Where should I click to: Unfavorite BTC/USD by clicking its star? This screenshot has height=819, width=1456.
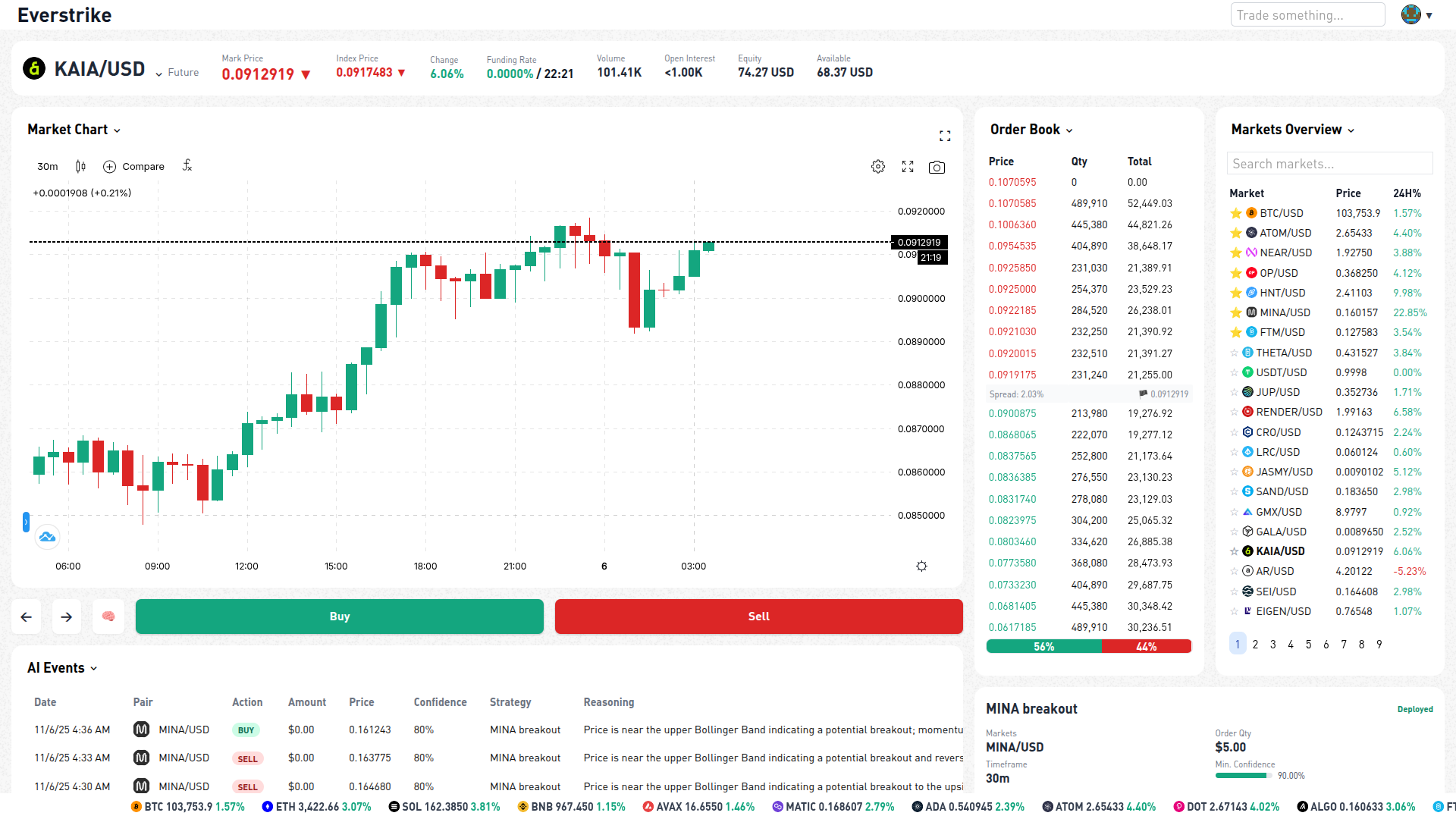point(1235,213)
